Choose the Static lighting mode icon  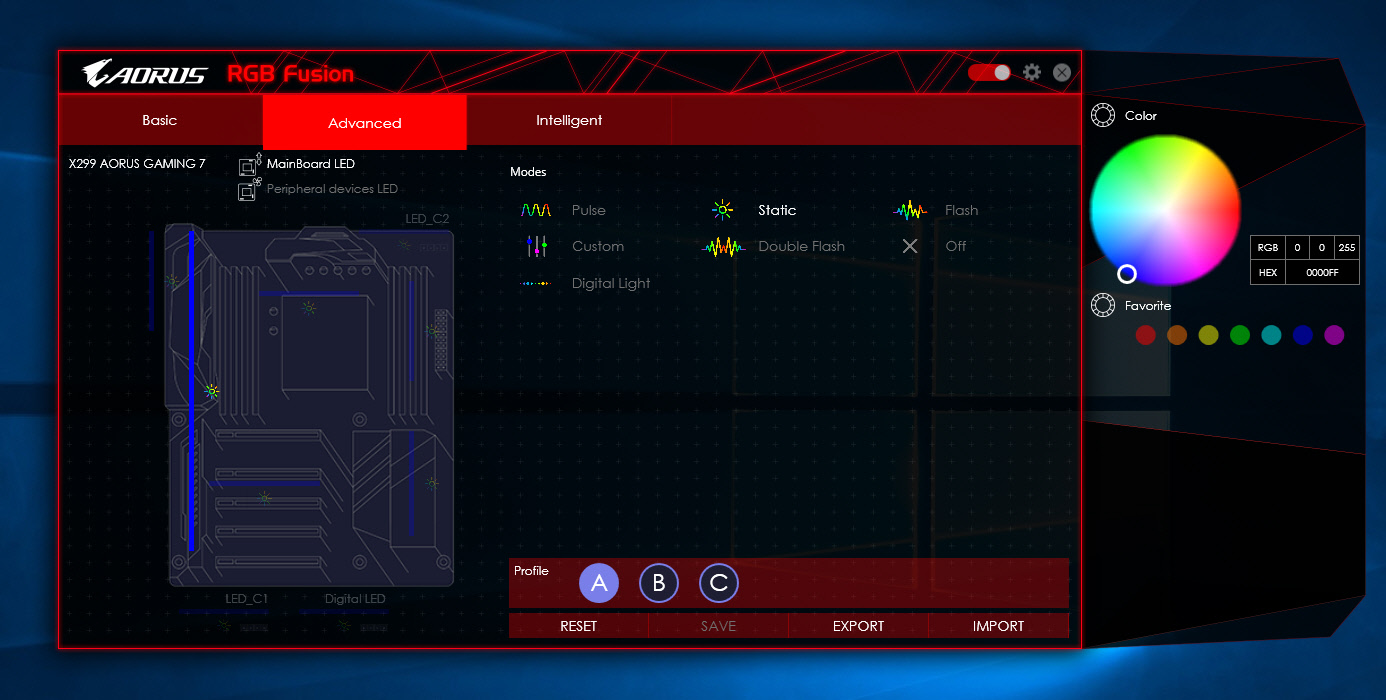(722, 210)
